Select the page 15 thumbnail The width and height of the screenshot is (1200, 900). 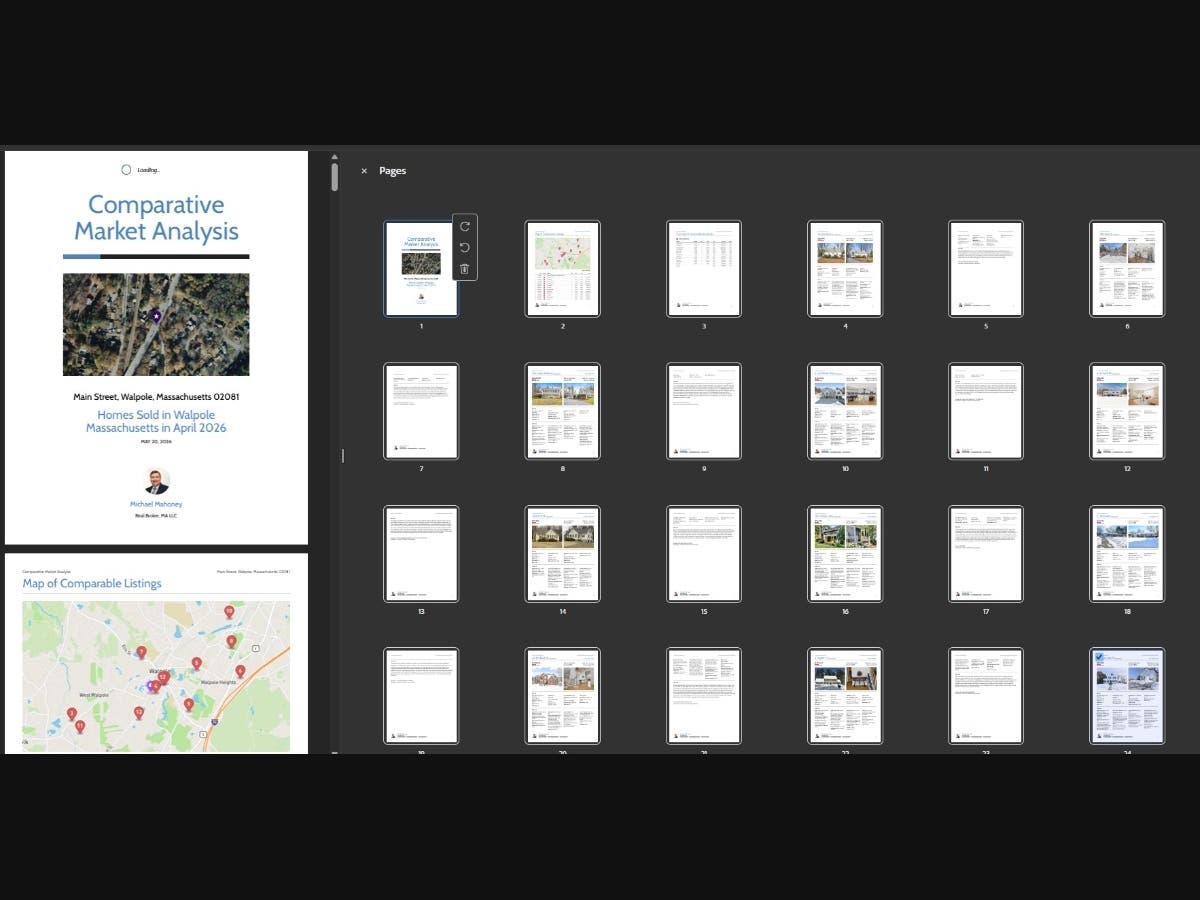(x=704, y=554)
